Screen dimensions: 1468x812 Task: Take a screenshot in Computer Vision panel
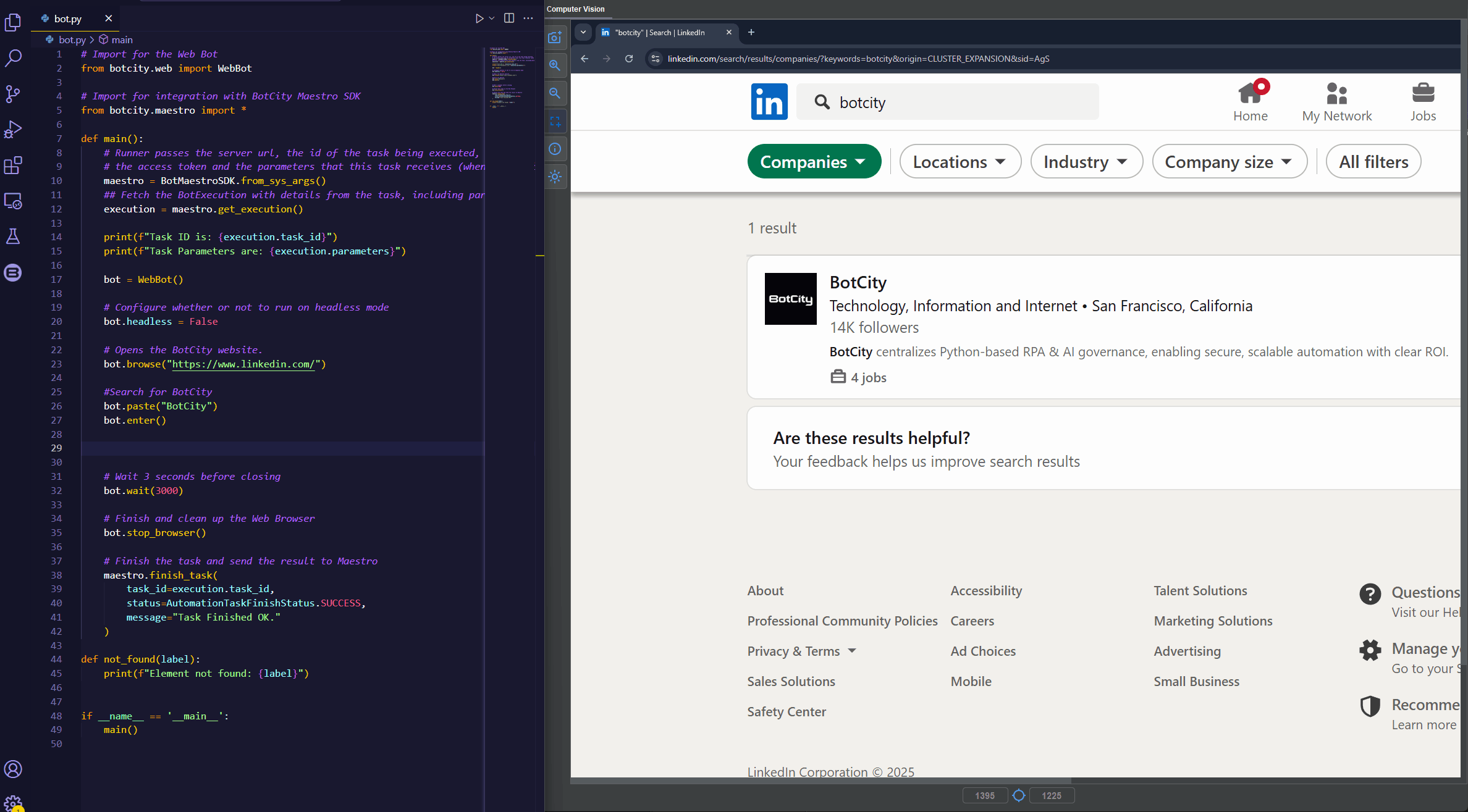(x=555, y=37)
